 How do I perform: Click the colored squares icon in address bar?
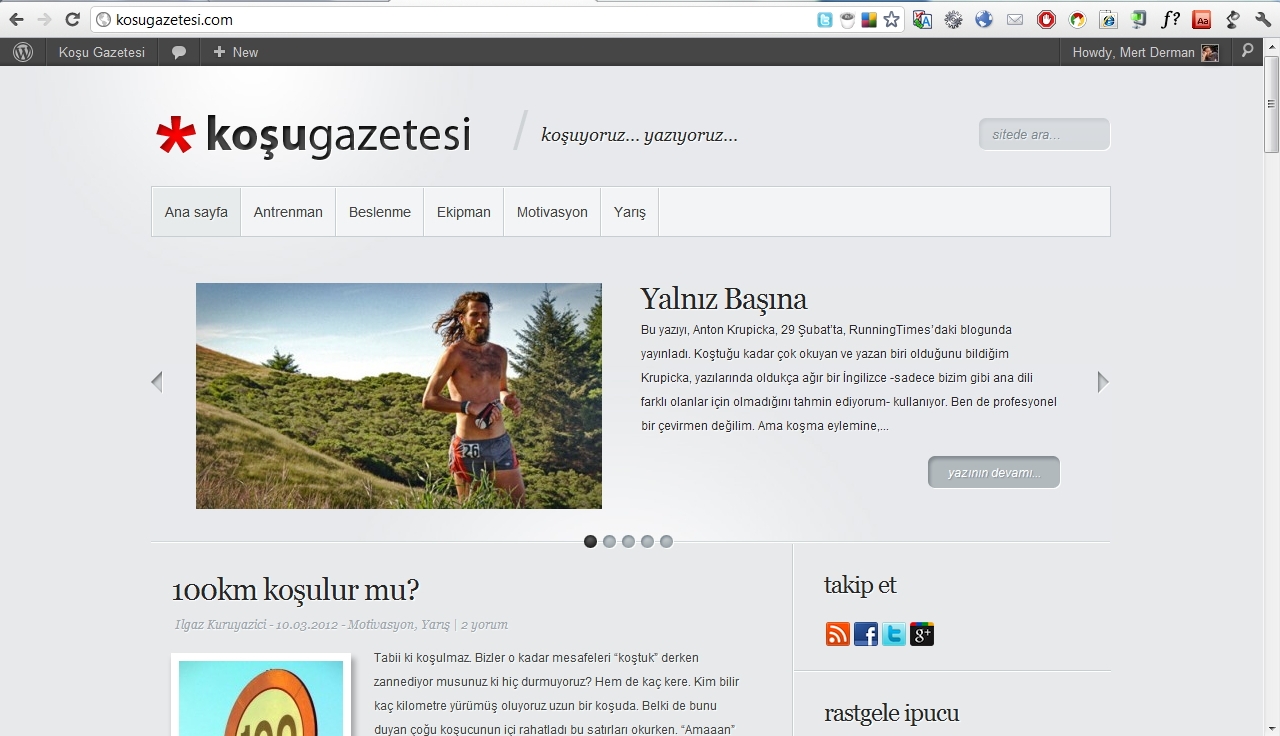869,19
